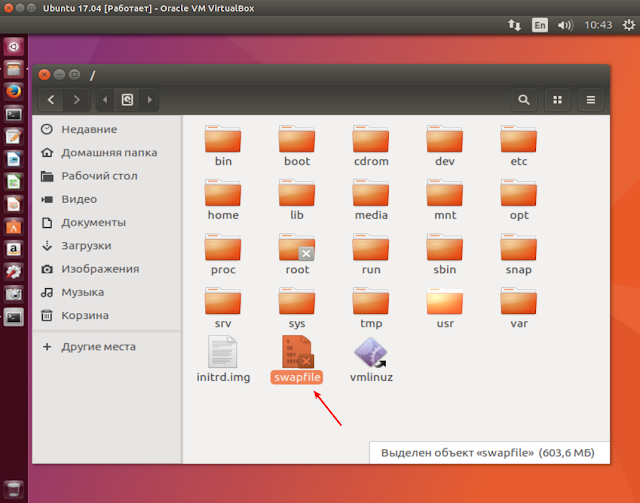Image resolution: width=640 pixels, height=503 pixels.
Task: Open LibreOffice Calc from dock
Action: (13, 181)
